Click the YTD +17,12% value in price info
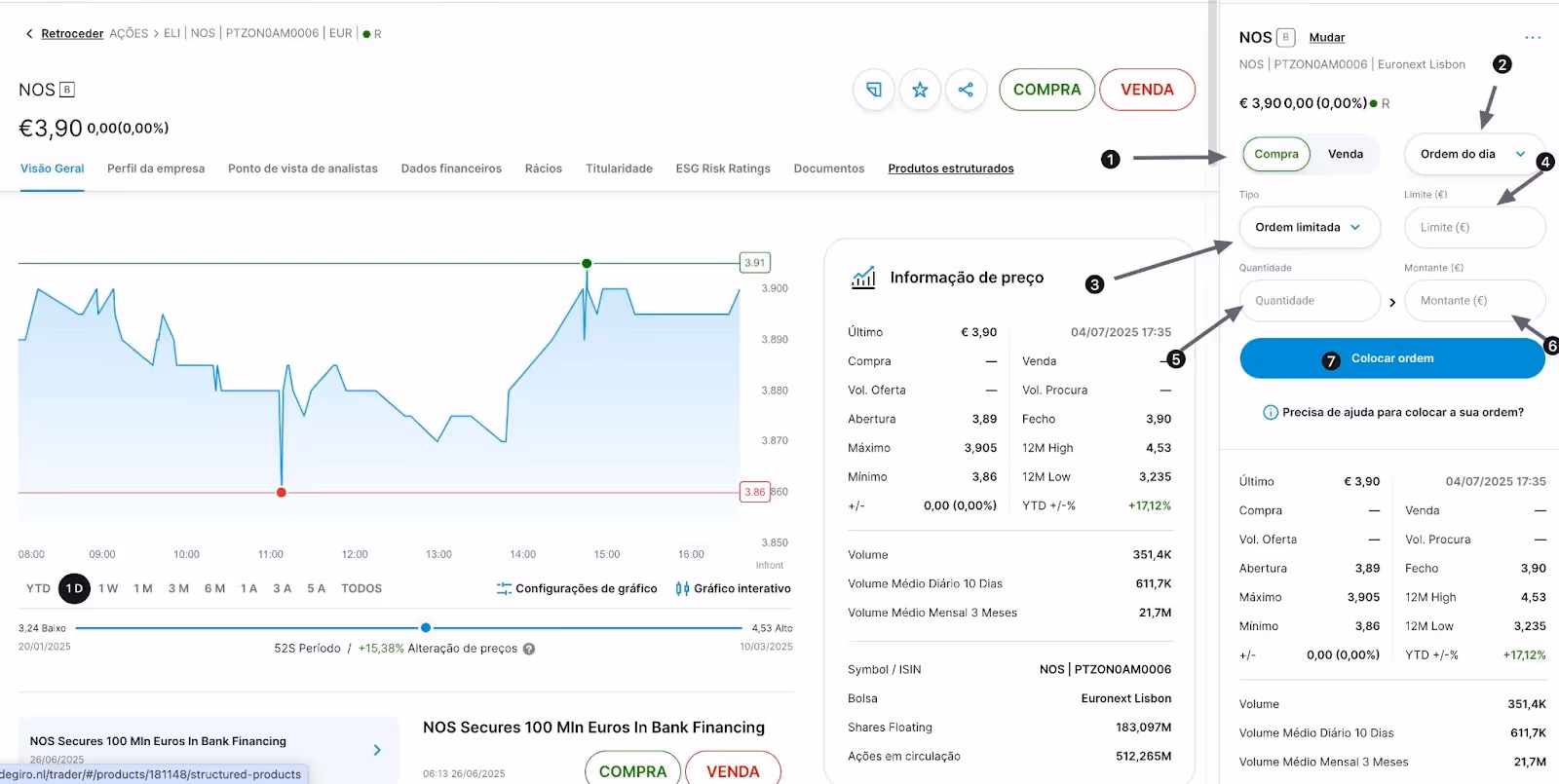The image size is (1559, 784). (1150, 505)
